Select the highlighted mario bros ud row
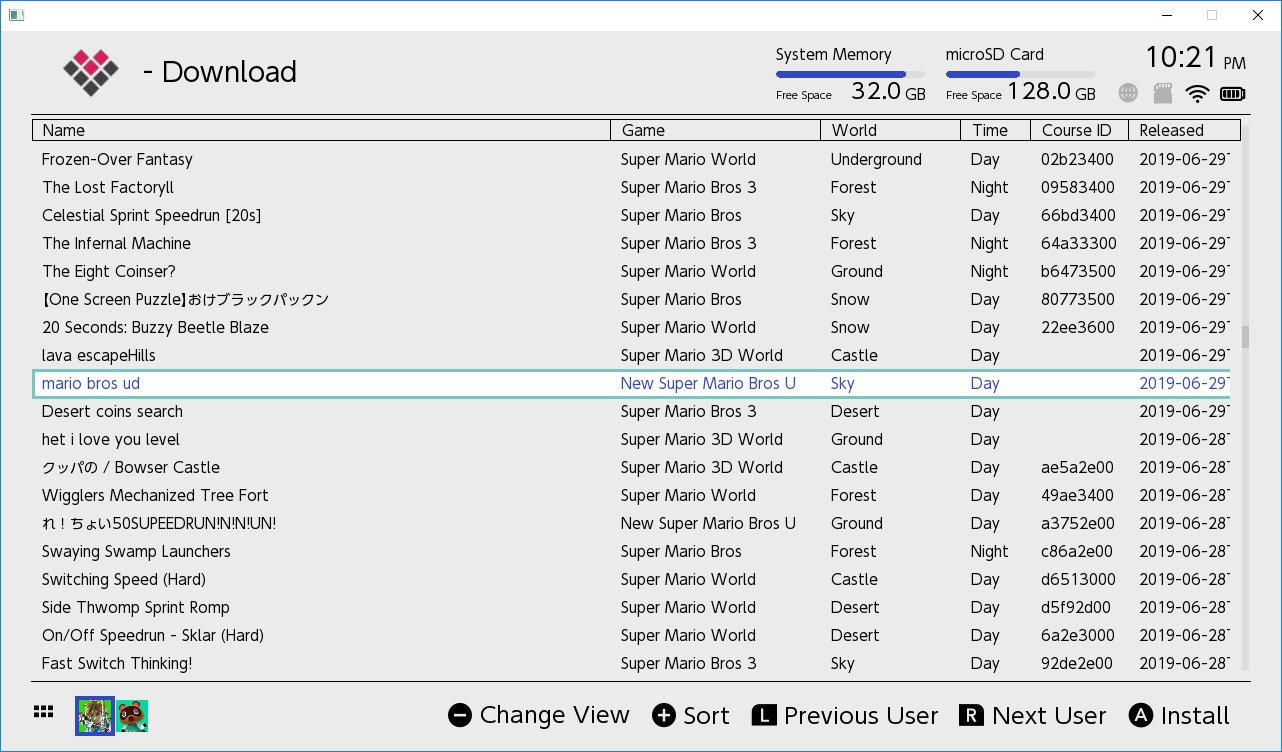 coord(631,383)
